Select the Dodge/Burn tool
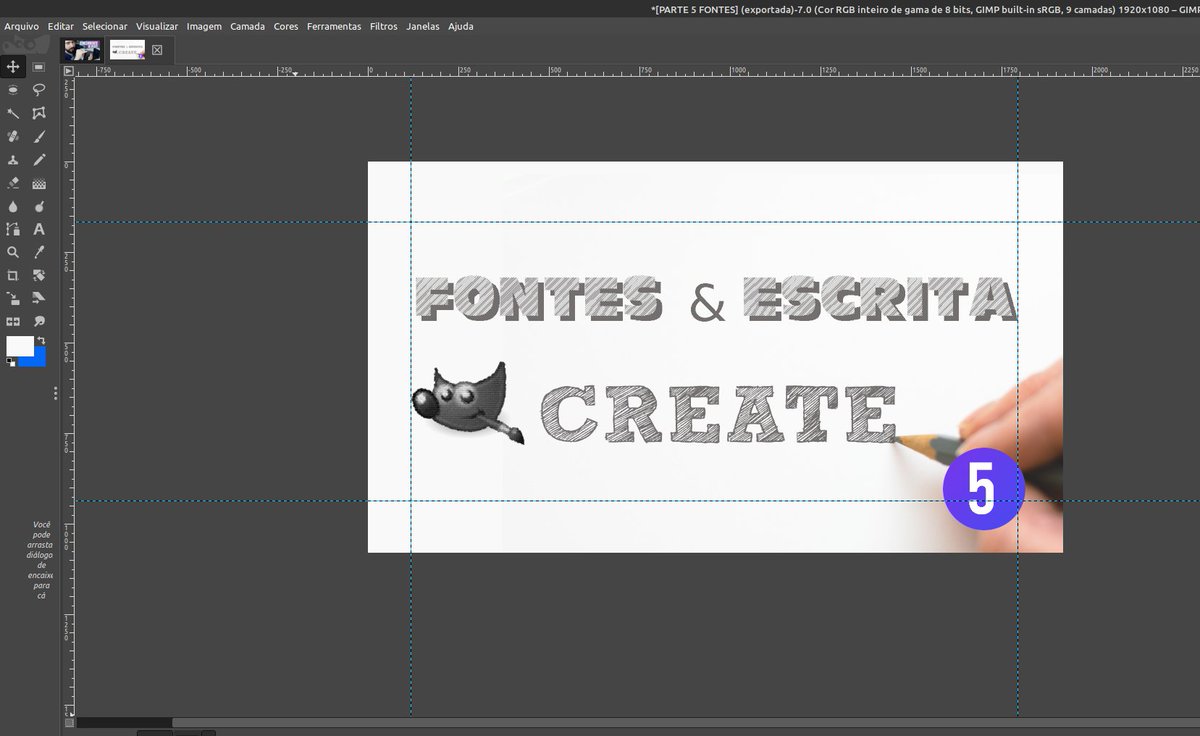Viewport: 1200px width, 736px height. coord(39,206)
